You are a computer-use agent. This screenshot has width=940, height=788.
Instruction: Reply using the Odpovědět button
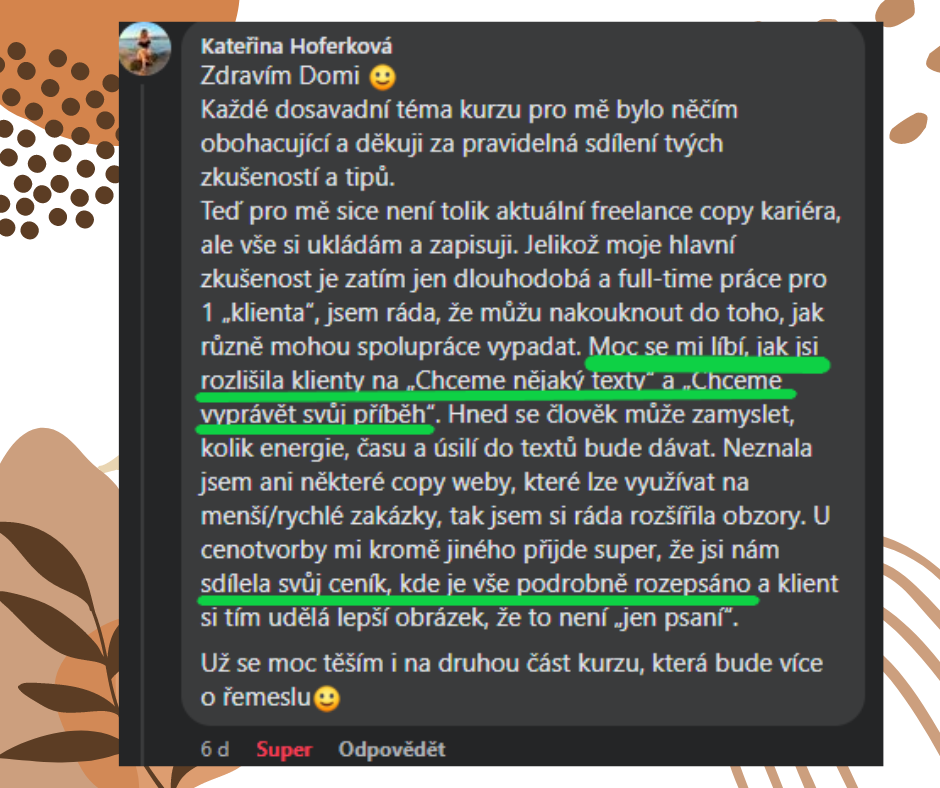point(391,749)
